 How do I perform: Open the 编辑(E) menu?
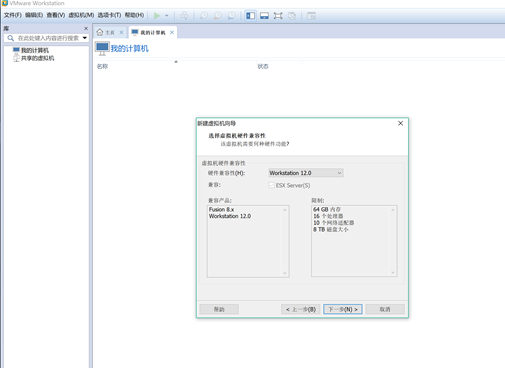click(x=34, y=15)
